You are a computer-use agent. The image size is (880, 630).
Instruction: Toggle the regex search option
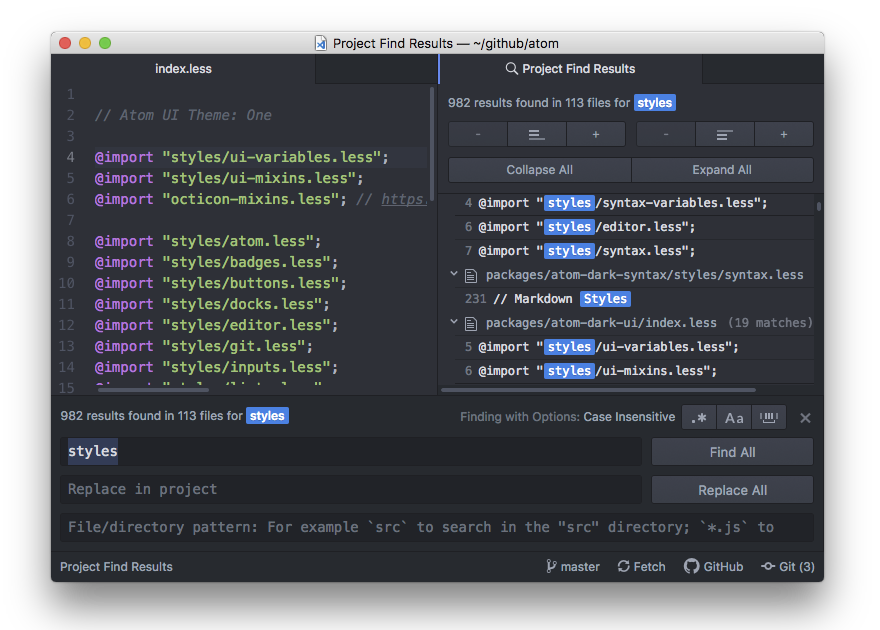click(699, 417)
